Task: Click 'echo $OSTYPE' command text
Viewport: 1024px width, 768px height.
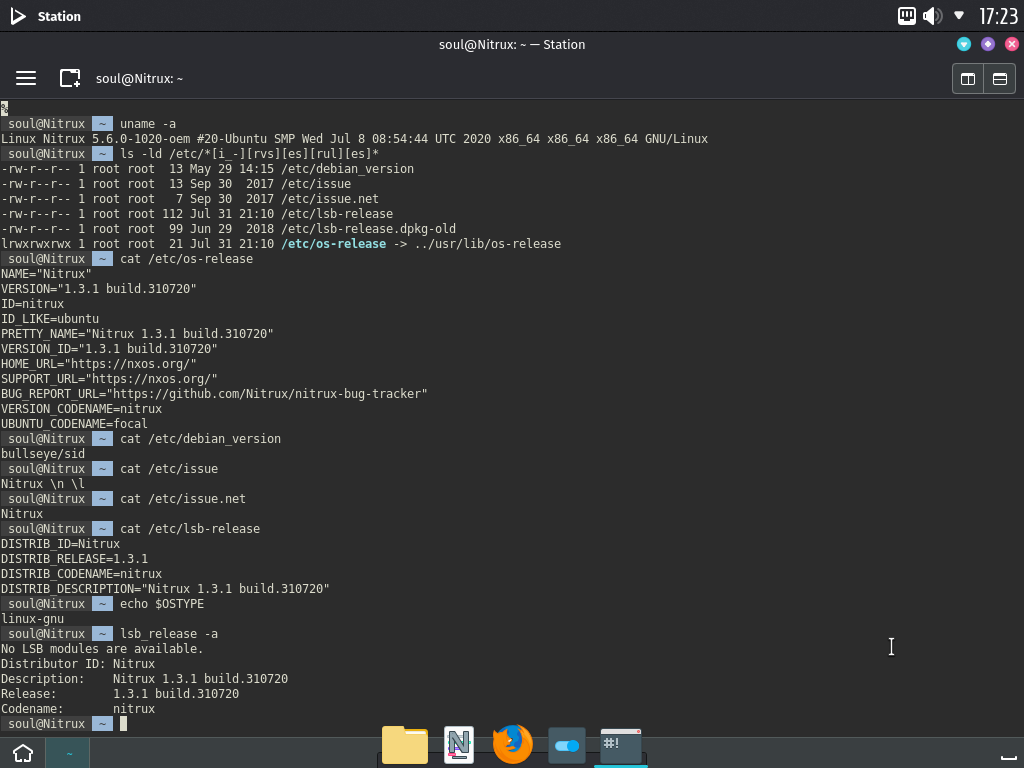Action: [162, 604]
